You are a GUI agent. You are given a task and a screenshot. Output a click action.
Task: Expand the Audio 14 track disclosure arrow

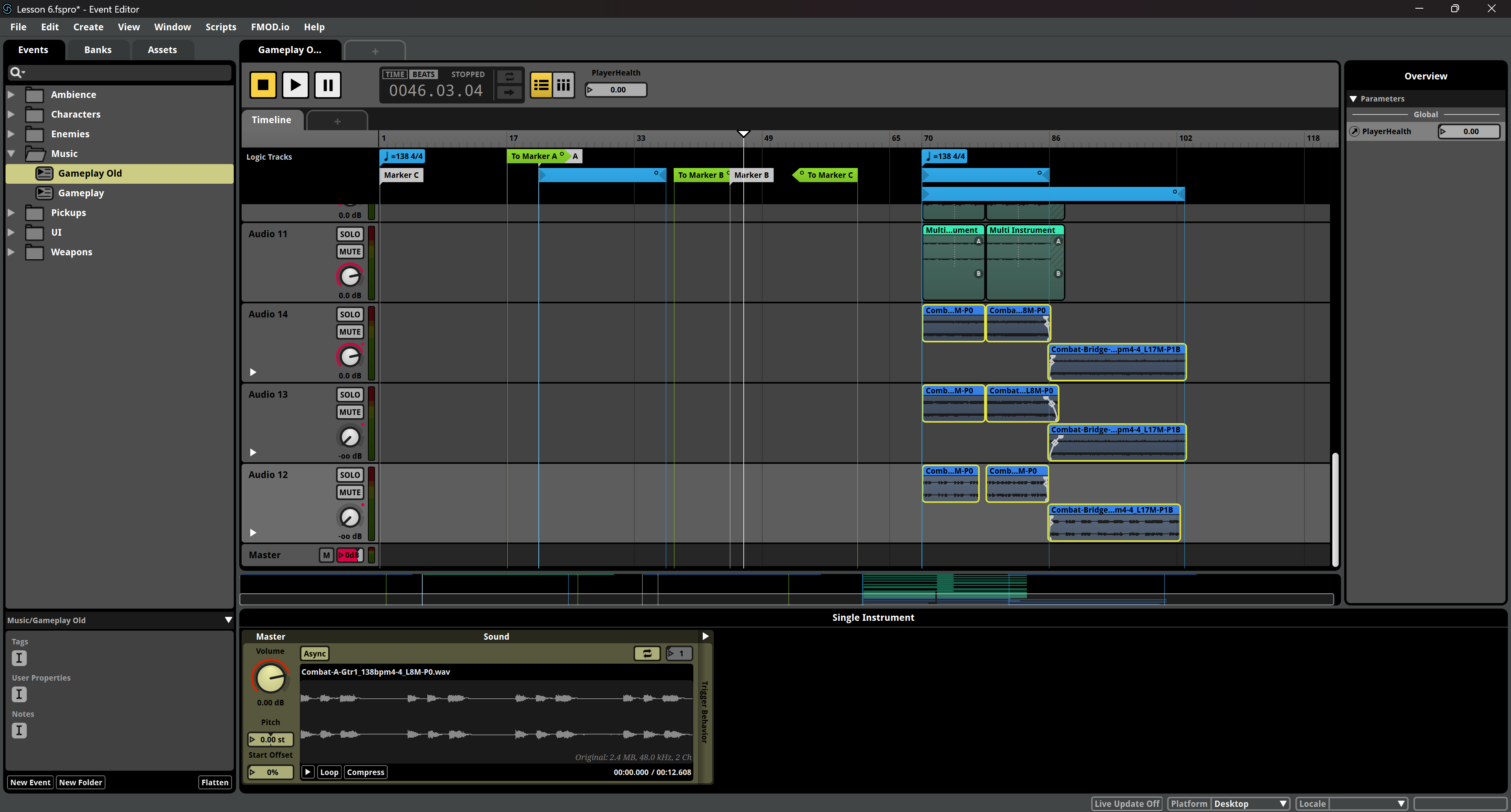253,372
